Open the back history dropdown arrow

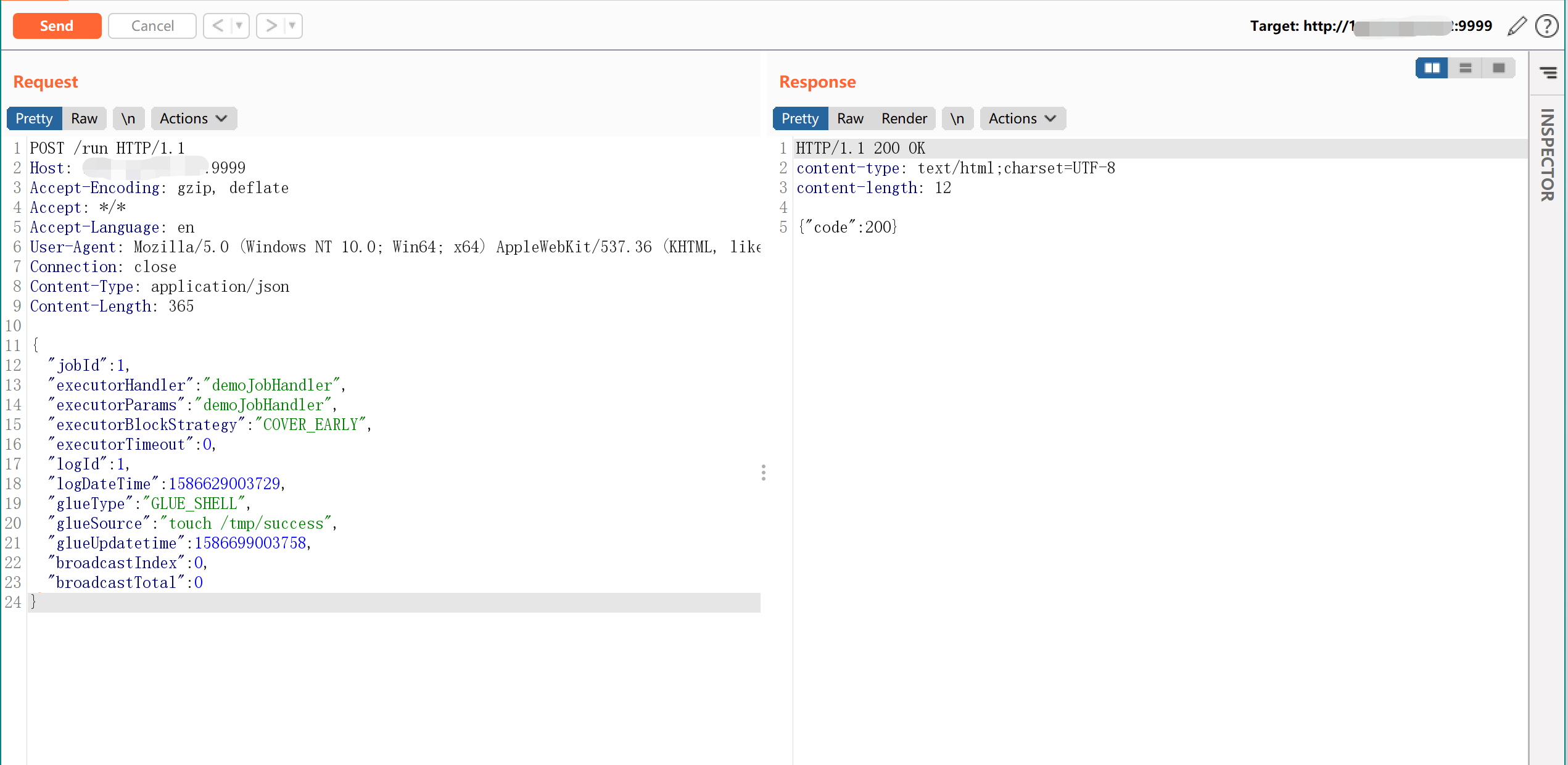(x=239, y=26)
